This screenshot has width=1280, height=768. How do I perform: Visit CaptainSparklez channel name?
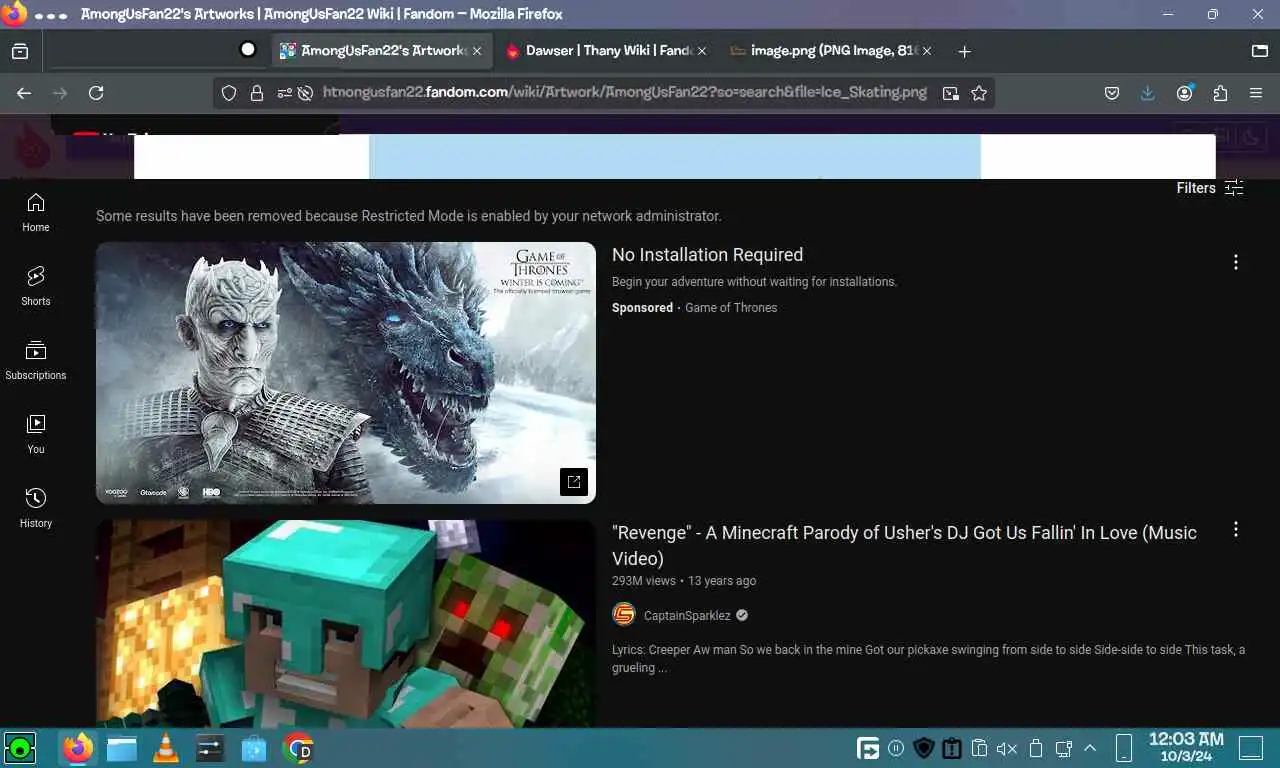pos(687,615)
